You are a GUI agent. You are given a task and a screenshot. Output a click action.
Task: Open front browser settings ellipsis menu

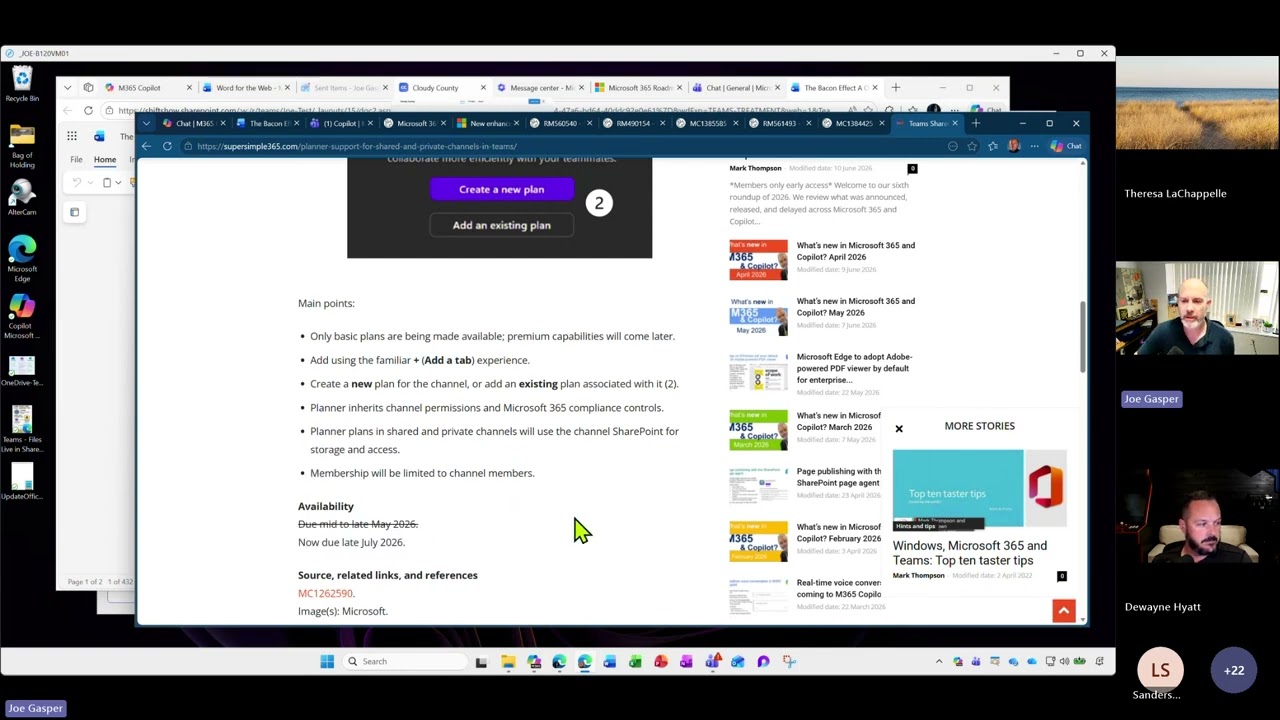pos(1034,146)
